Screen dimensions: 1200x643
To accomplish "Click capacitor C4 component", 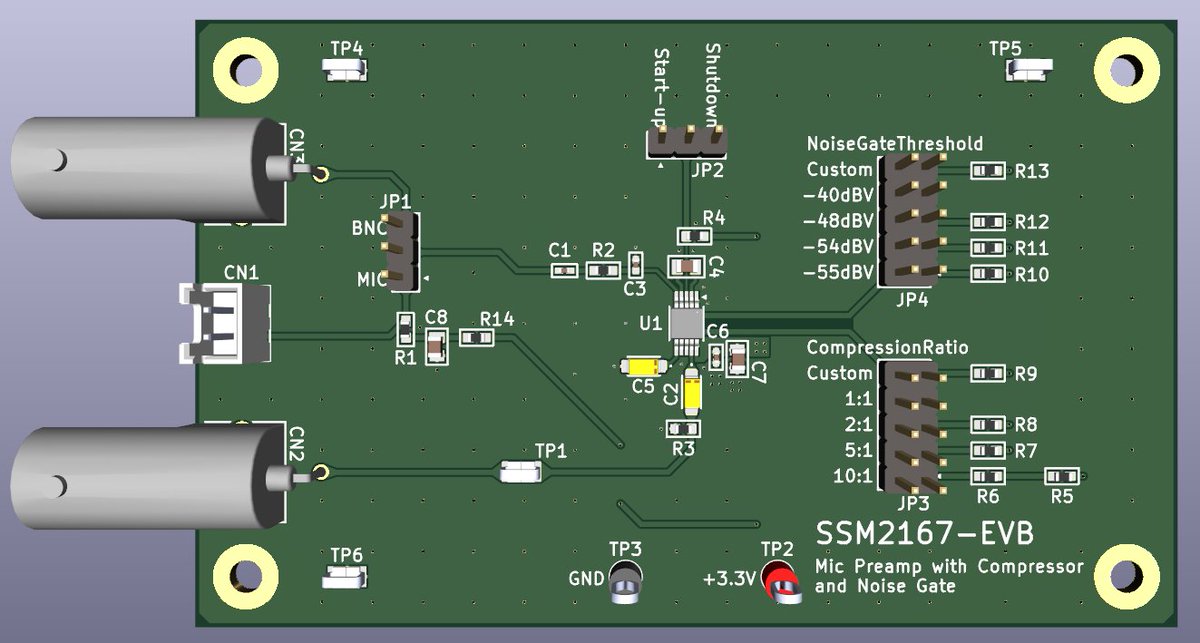I will 687,266.
